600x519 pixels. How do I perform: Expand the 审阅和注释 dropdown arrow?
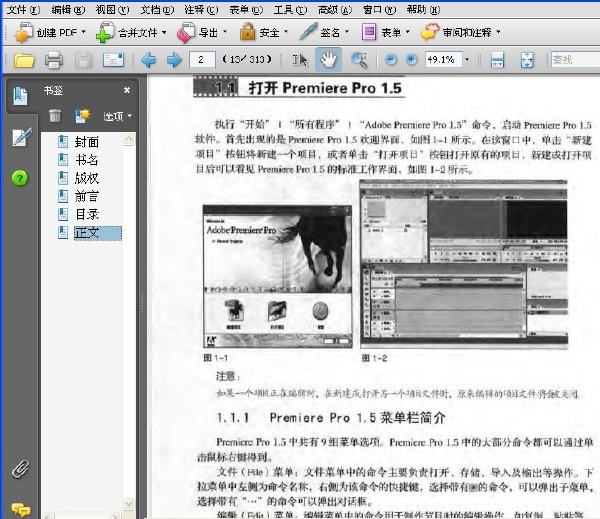click(x=498, y=32)
